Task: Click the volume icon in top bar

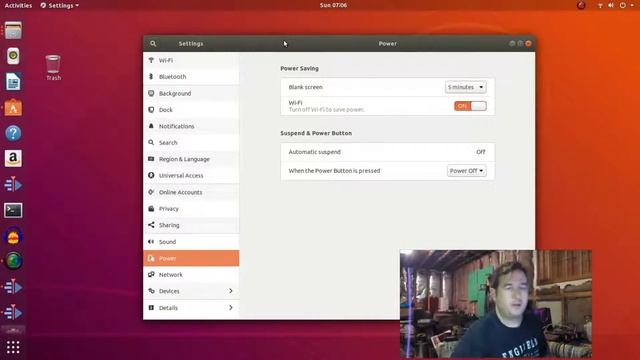Action: click(x=611, y=5)
